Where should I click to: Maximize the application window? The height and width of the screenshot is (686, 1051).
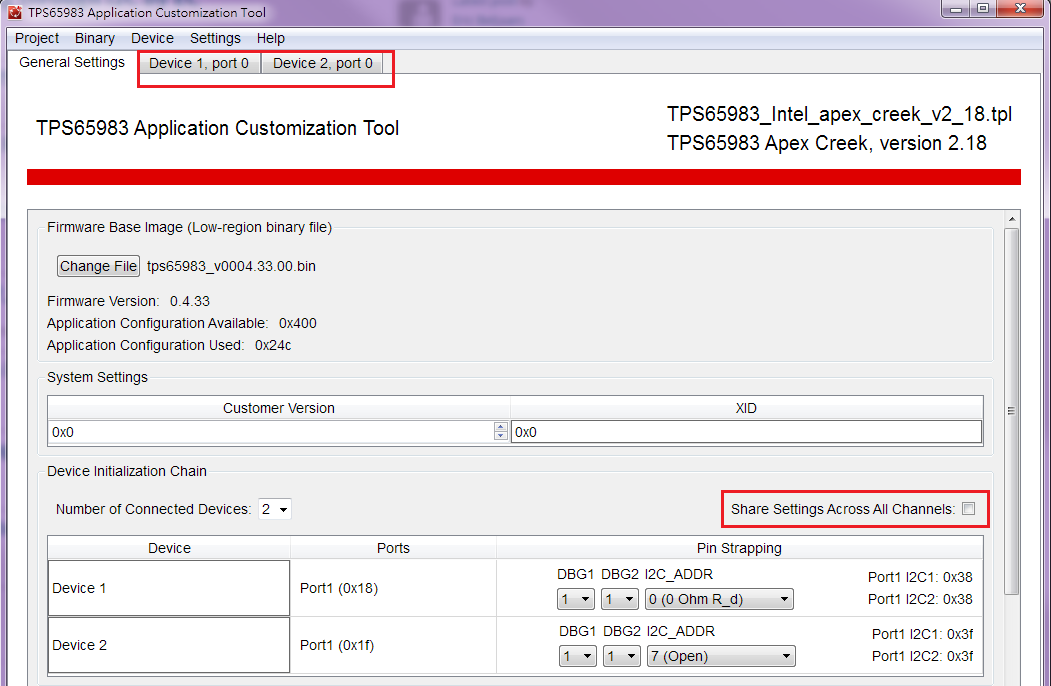pyautogui.click(x=983, y=9)
